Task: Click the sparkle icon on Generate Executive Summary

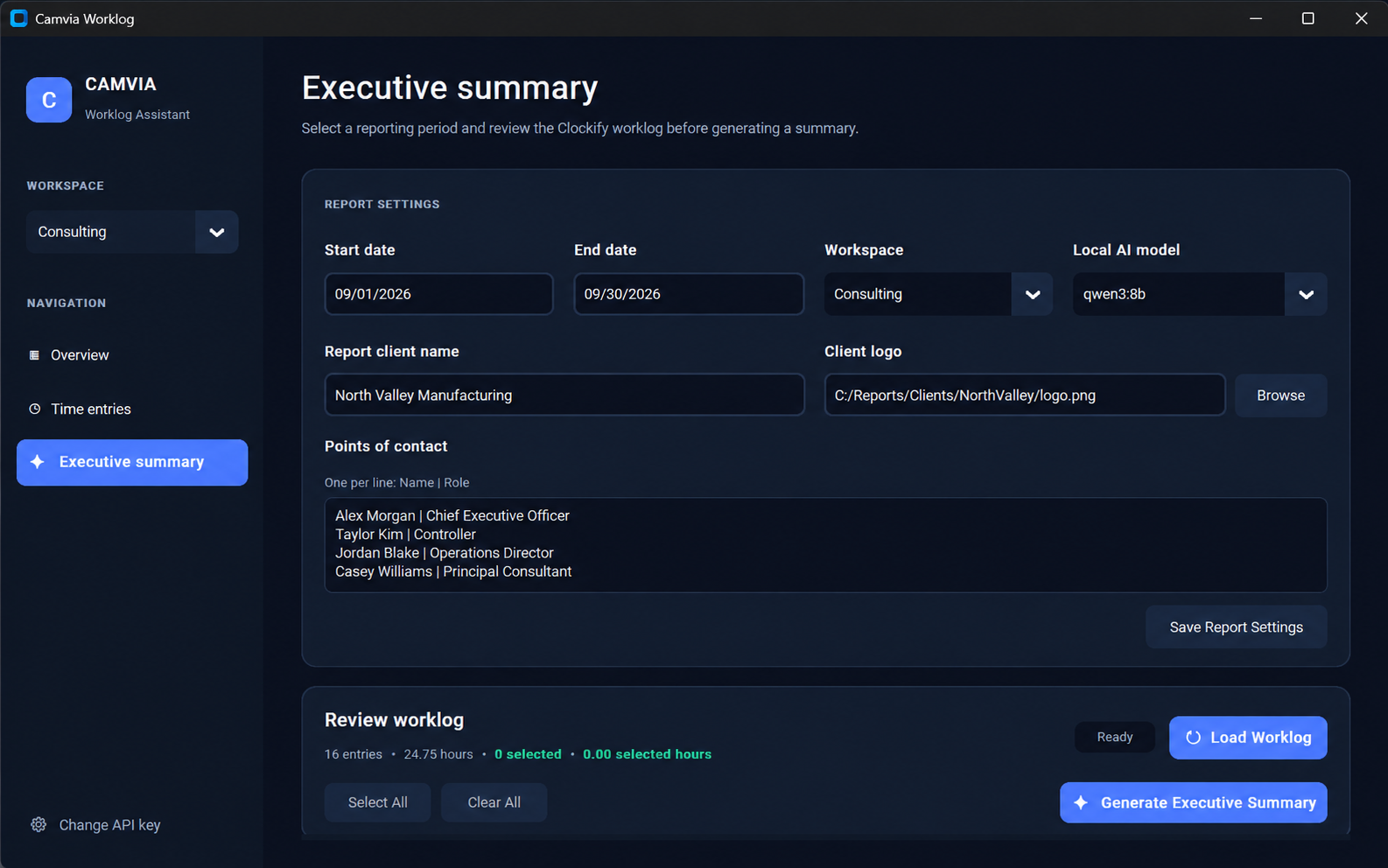Action: point(1081,802)
